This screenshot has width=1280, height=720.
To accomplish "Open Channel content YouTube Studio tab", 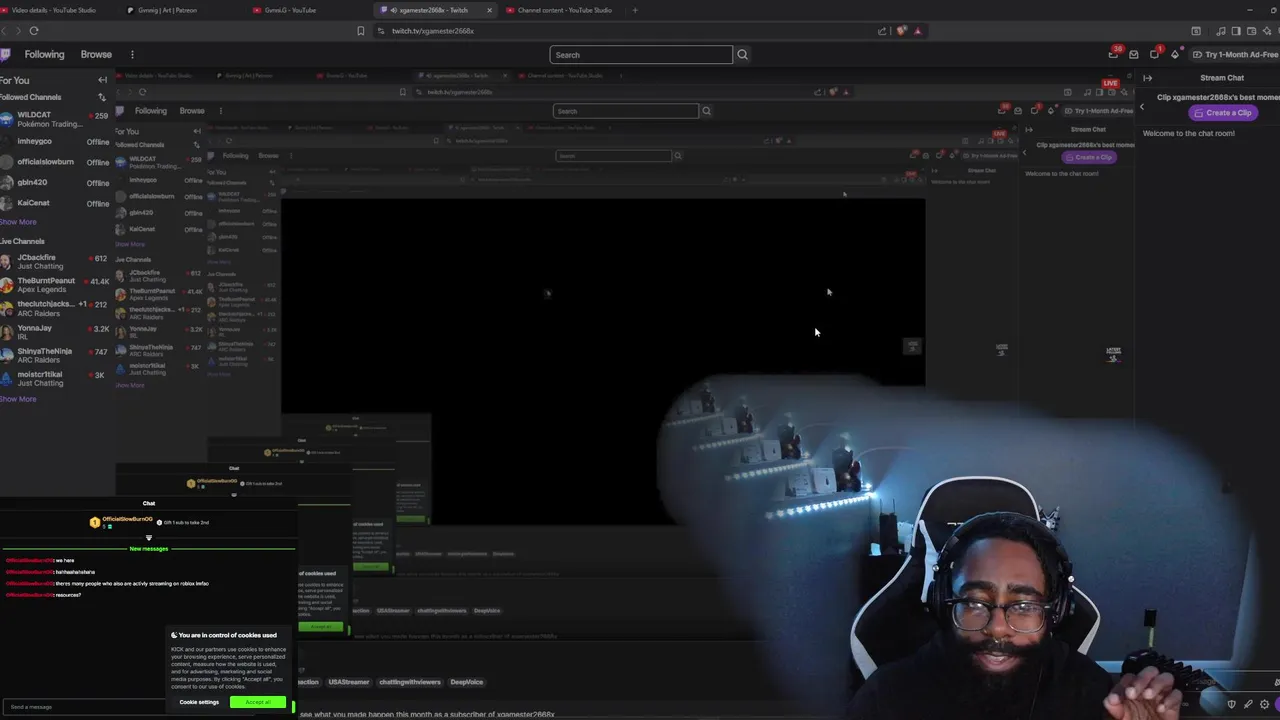I will click(x=564, y=10).
